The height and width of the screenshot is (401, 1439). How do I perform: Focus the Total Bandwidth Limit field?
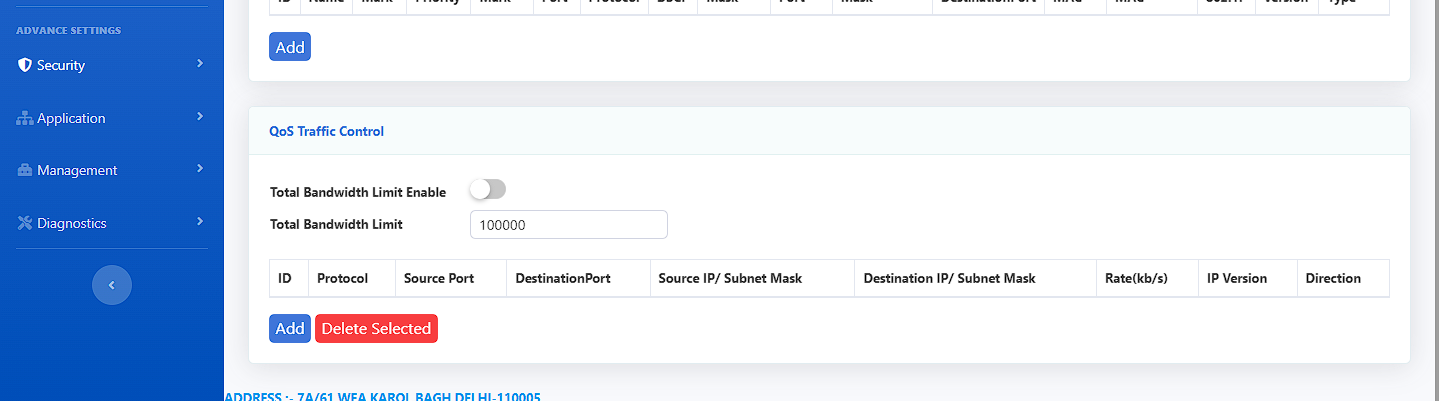[568, 225]
